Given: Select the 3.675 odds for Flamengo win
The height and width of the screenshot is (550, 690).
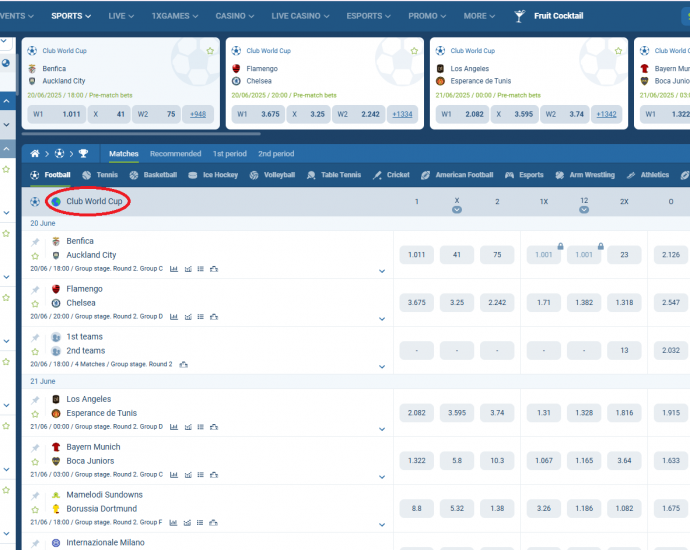Looking at the screenshot, I should tap(416, 302).
